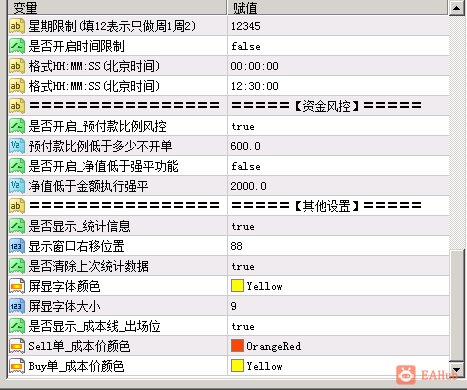
Task: Select the value 600.0
Action: [246, 146]
